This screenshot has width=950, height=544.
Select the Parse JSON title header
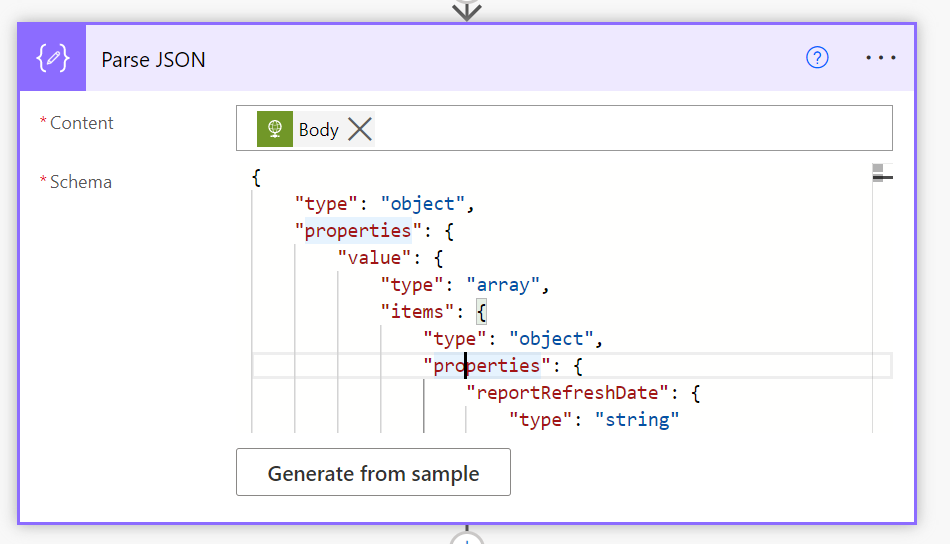point(154,60)
